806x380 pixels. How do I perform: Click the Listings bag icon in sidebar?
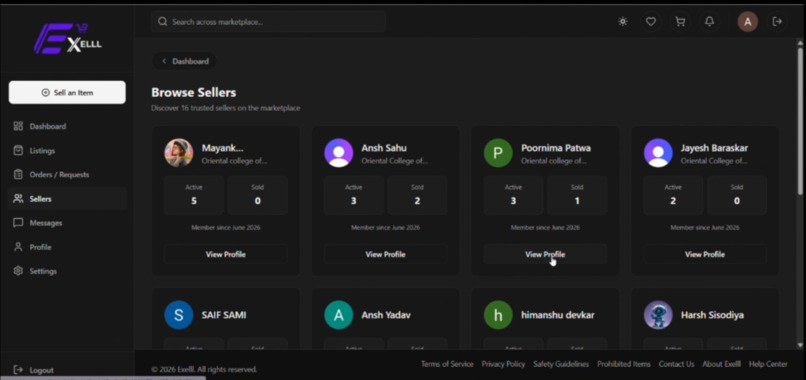[19, 151]
